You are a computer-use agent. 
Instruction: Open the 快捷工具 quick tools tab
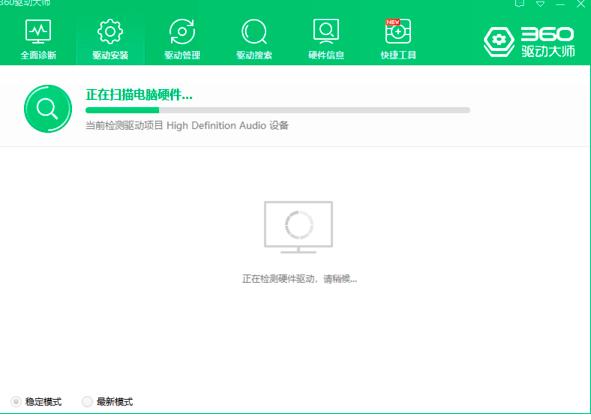pos(398,39)
